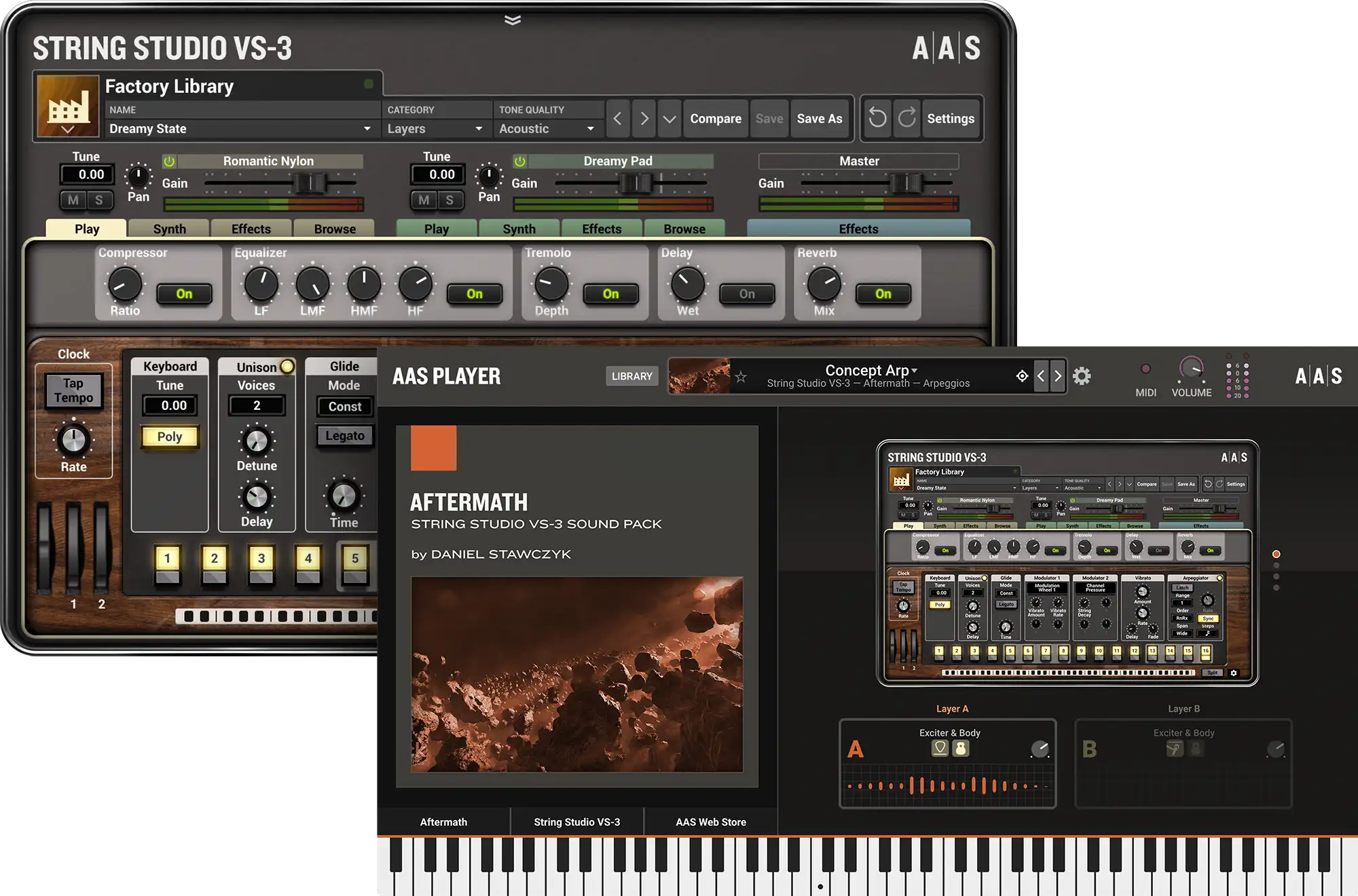Mute the Romantic Nylon layer (M)

(73, 200)
